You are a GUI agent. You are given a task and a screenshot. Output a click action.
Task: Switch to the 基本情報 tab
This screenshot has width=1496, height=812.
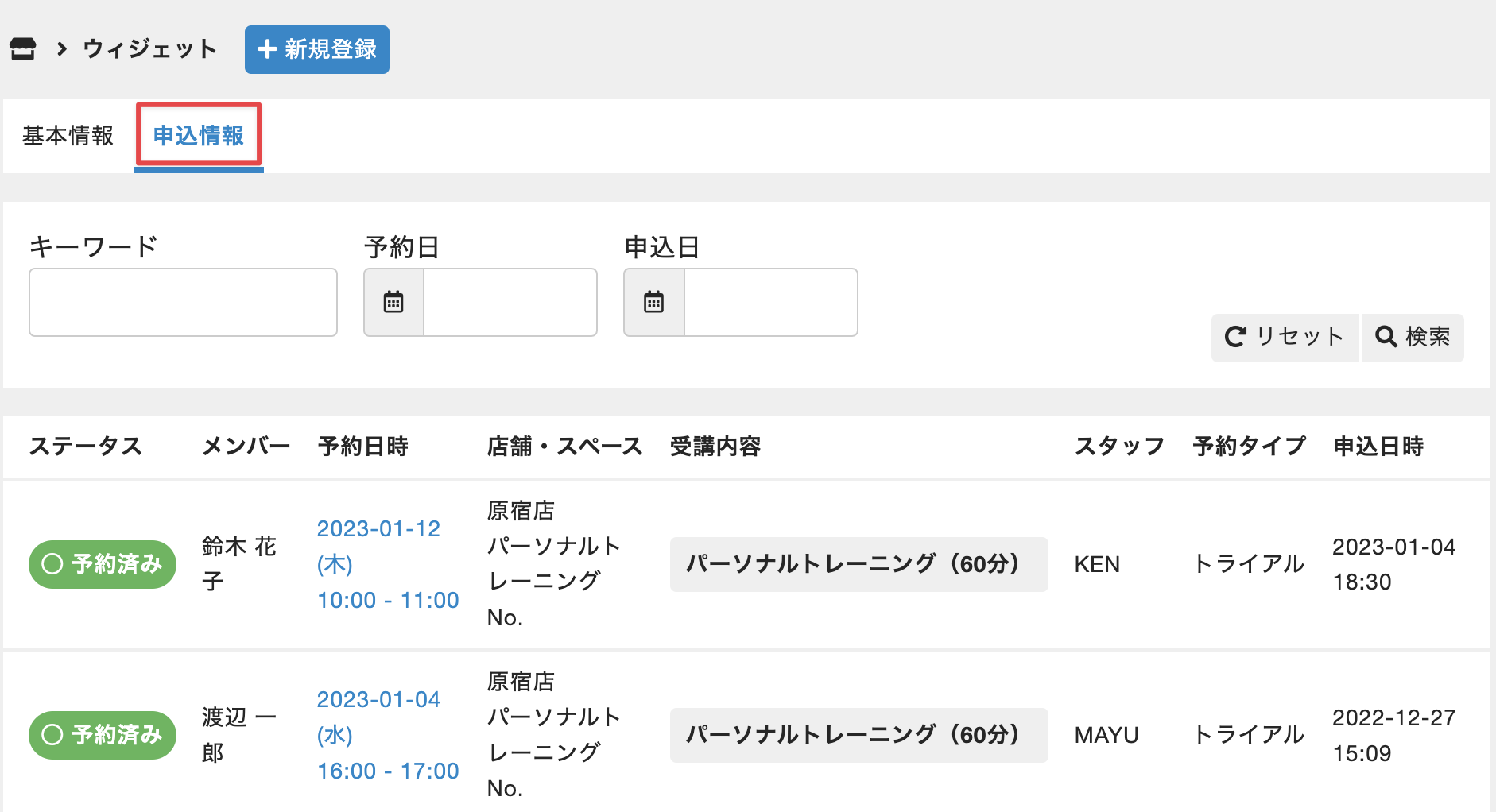(68, 136)
